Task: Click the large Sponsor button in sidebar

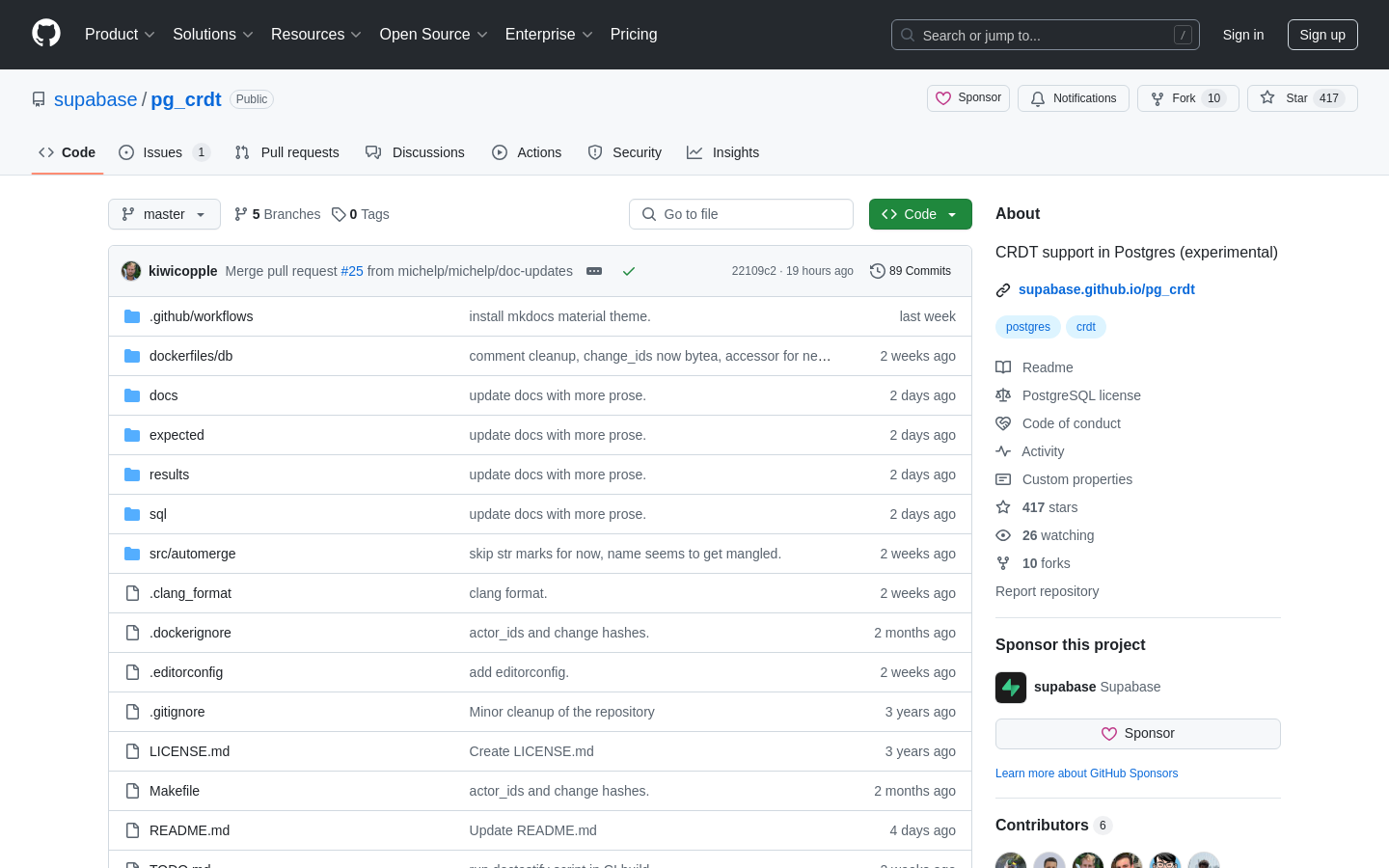Action: (1138, 734)
